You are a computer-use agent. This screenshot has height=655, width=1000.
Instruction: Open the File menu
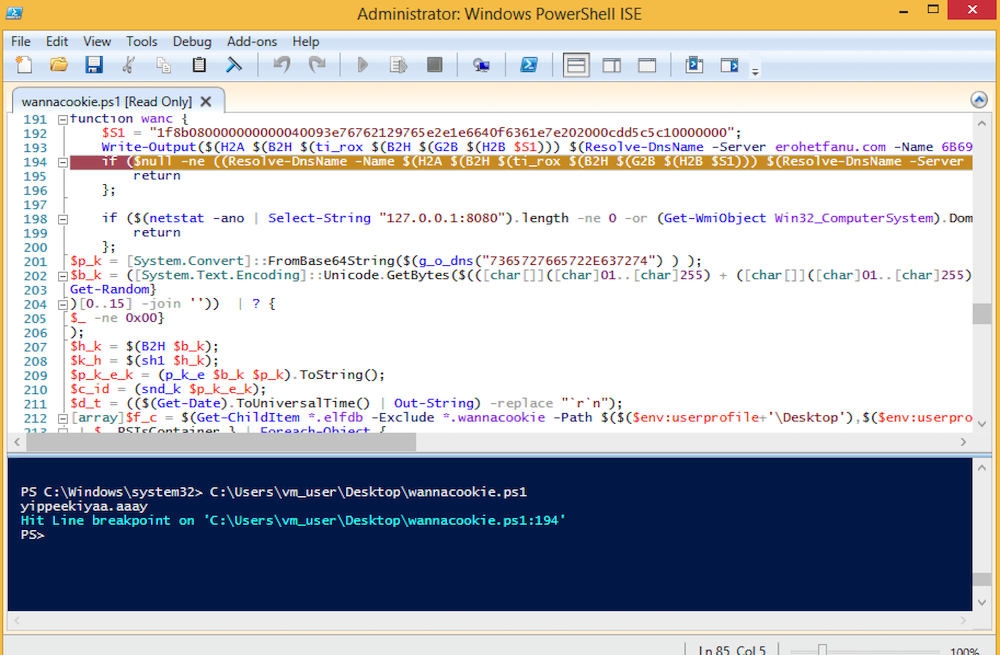point(21,41)
